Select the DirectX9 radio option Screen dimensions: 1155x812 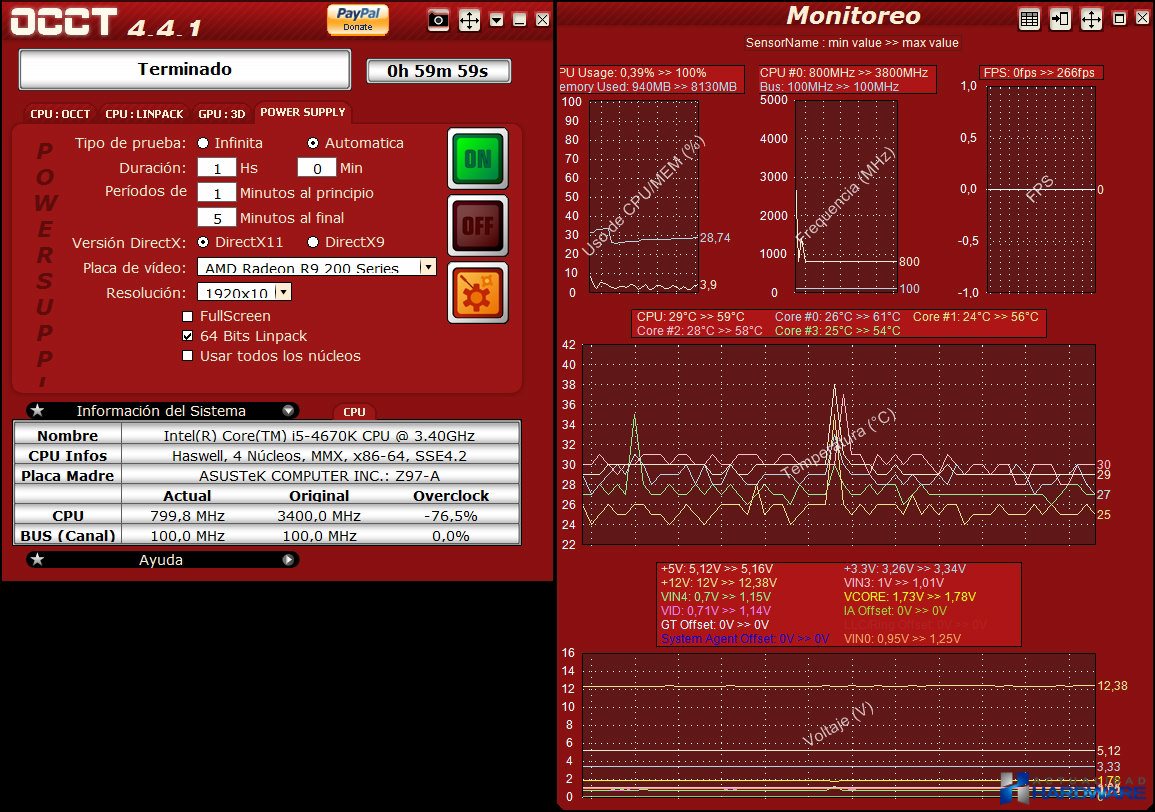313,242
